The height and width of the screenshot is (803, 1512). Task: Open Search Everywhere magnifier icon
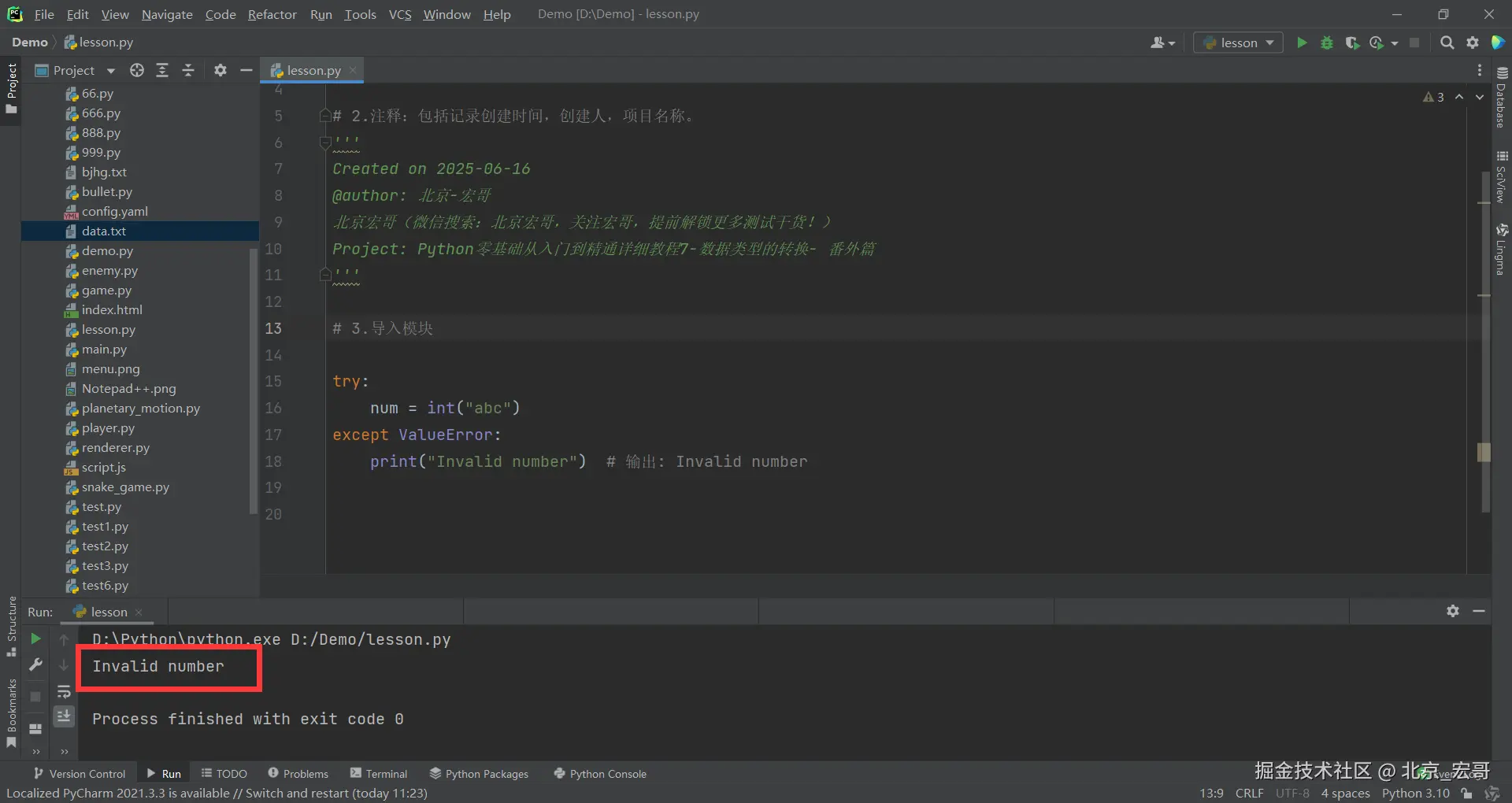(1447, 43)
